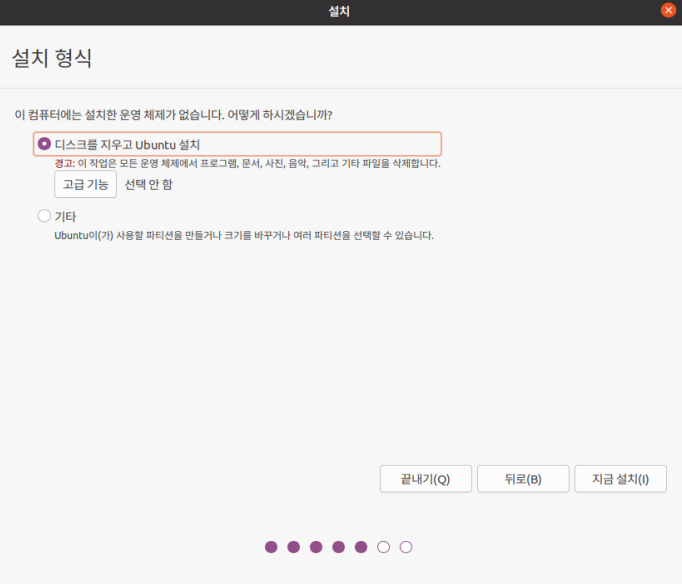Image resolution: width=682 pixels, height=584 pixels.
Task: Click the '설치' window title
Action: 339,11
